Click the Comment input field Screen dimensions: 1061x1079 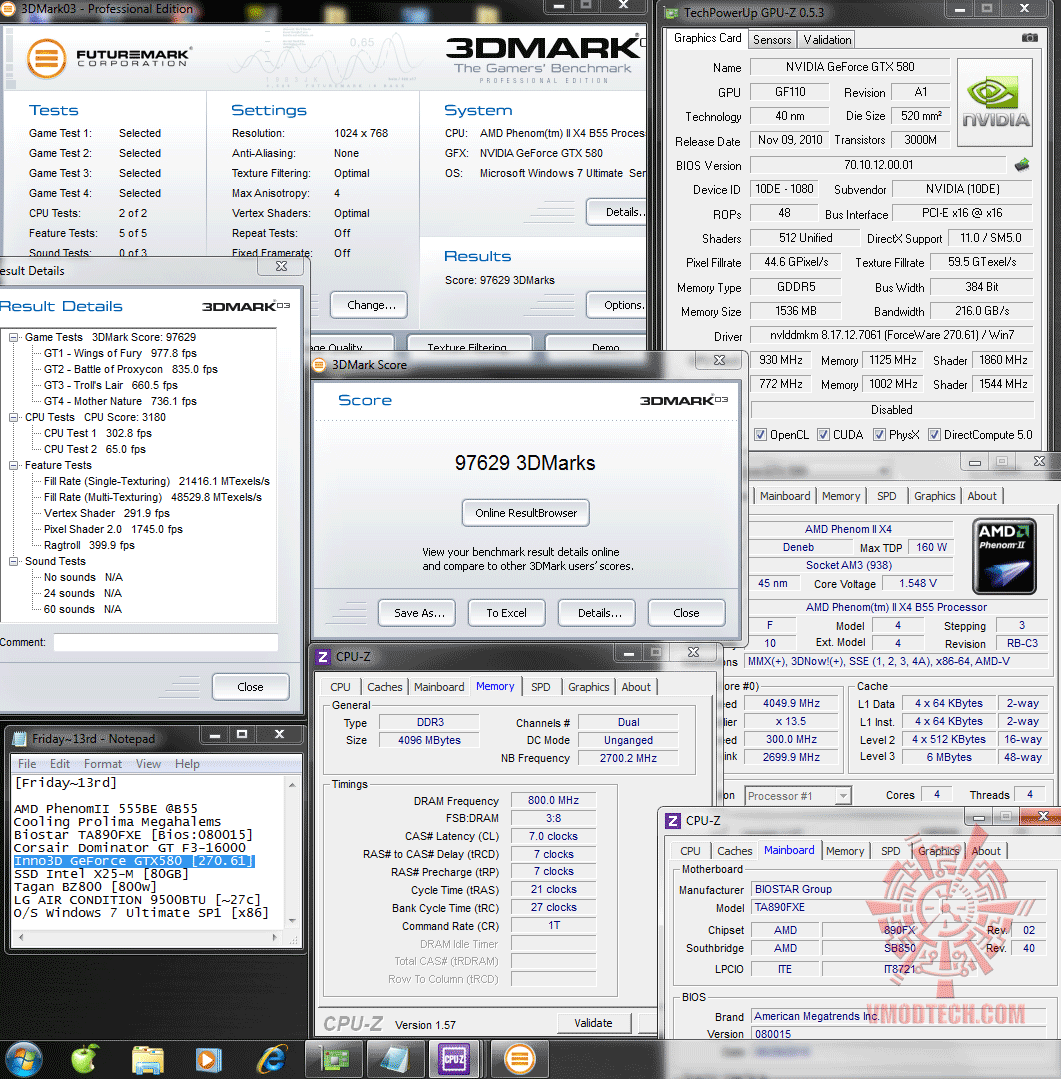pyautogui.click(x=166, y=642)
